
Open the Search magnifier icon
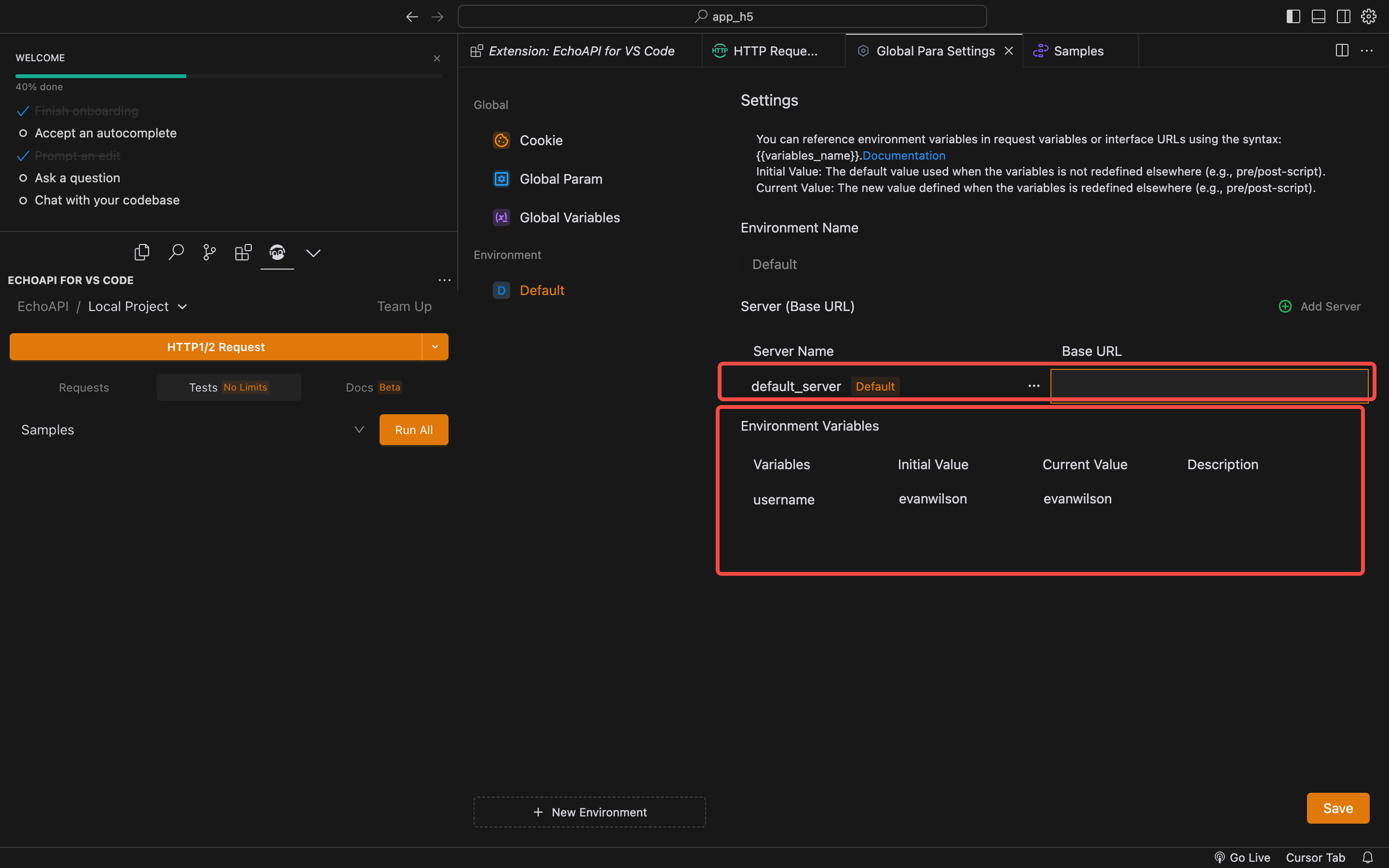point(176,252)
